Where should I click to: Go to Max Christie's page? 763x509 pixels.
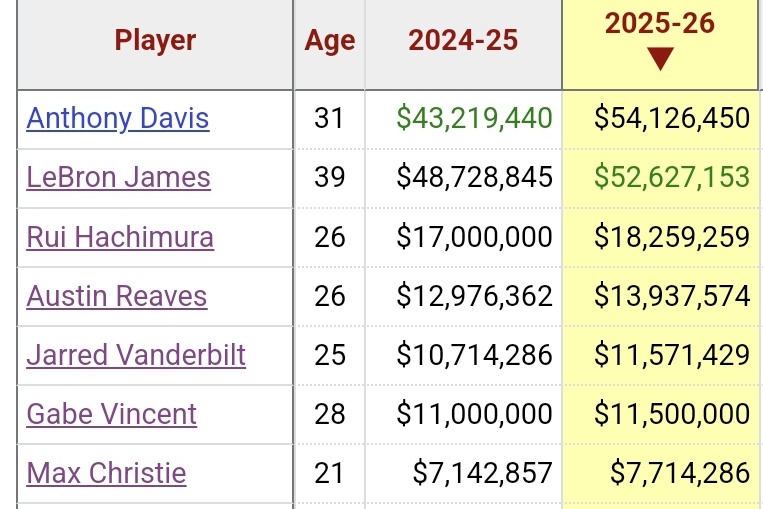[106, 473]
